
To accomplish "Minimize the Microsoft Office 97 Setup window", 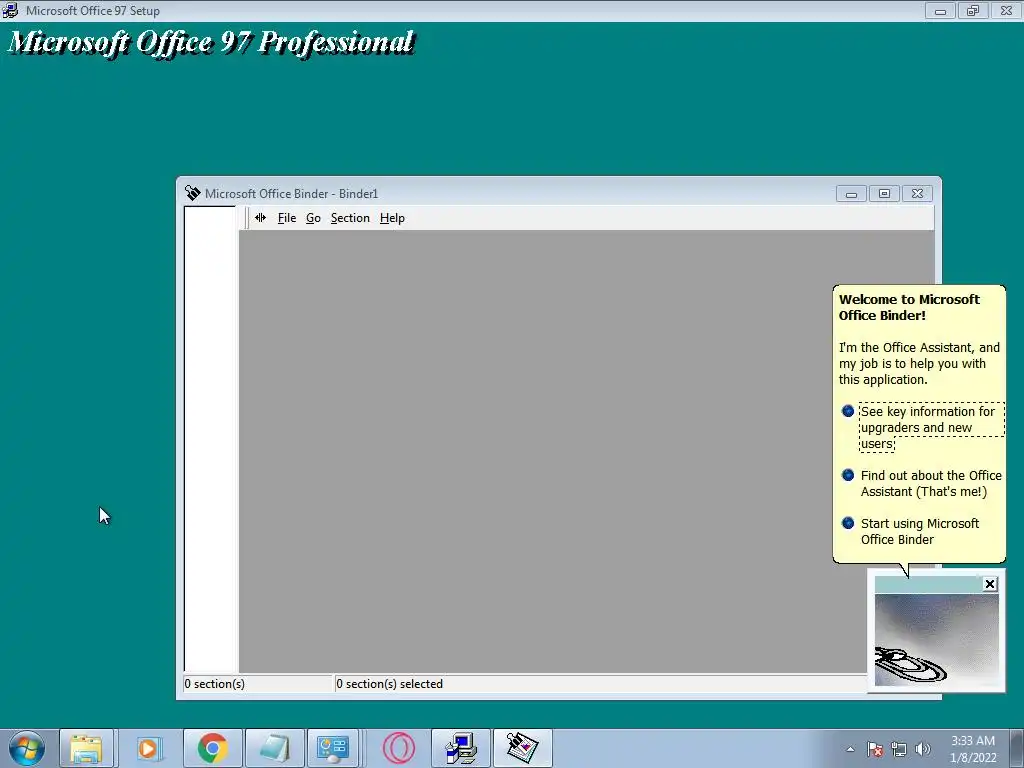I will [x=940, y=11].
